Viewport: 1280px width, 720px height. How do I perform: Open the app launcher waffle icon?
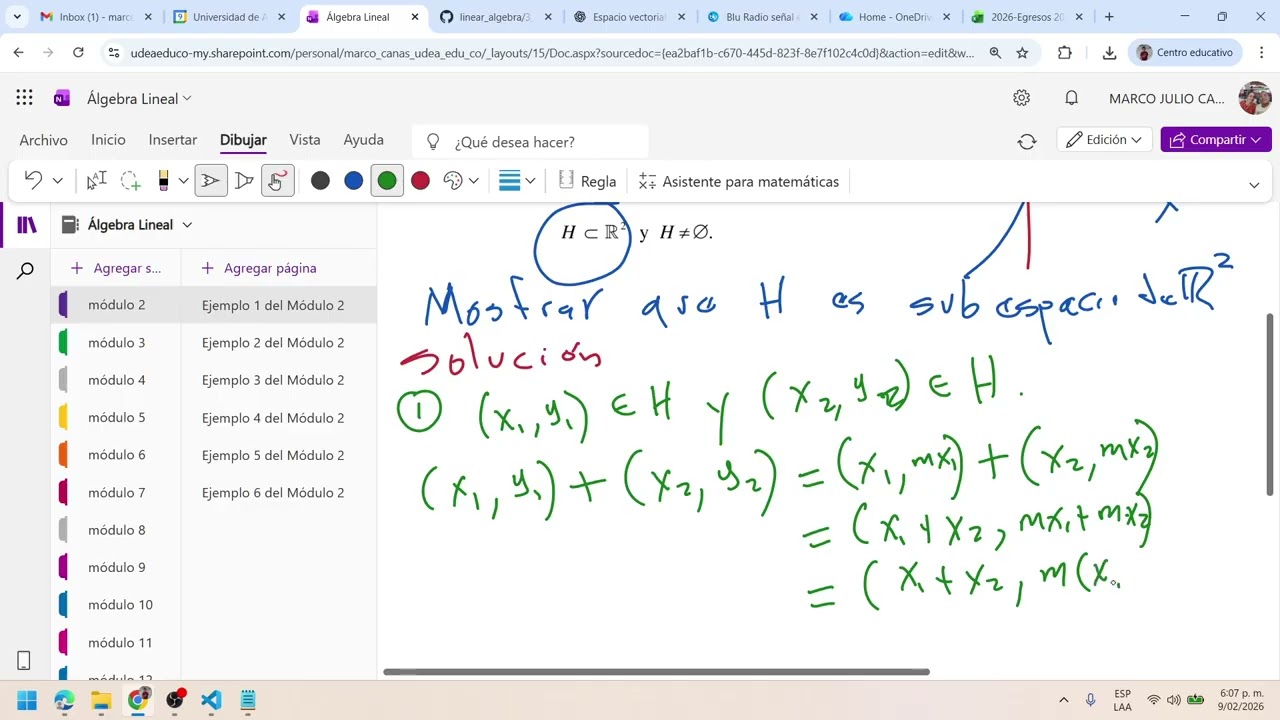point(24,98)
